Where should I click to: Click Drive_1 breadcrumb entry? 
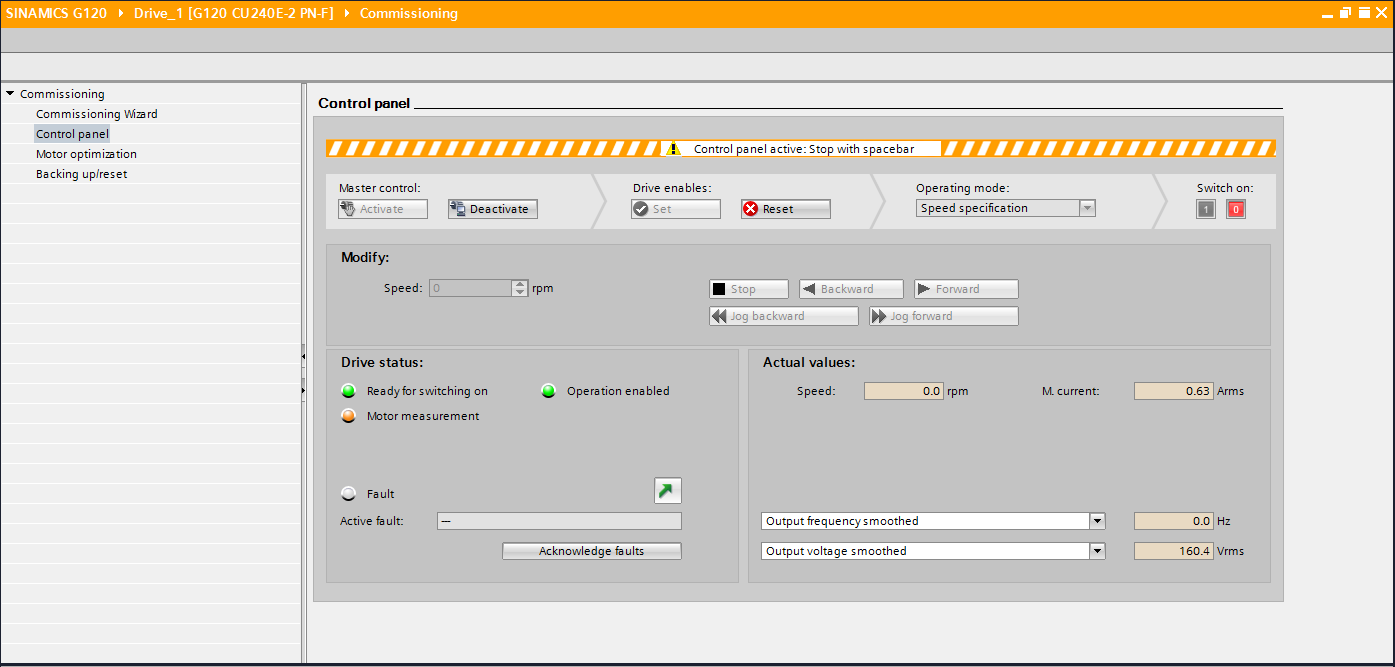click(x=234, y=14)
